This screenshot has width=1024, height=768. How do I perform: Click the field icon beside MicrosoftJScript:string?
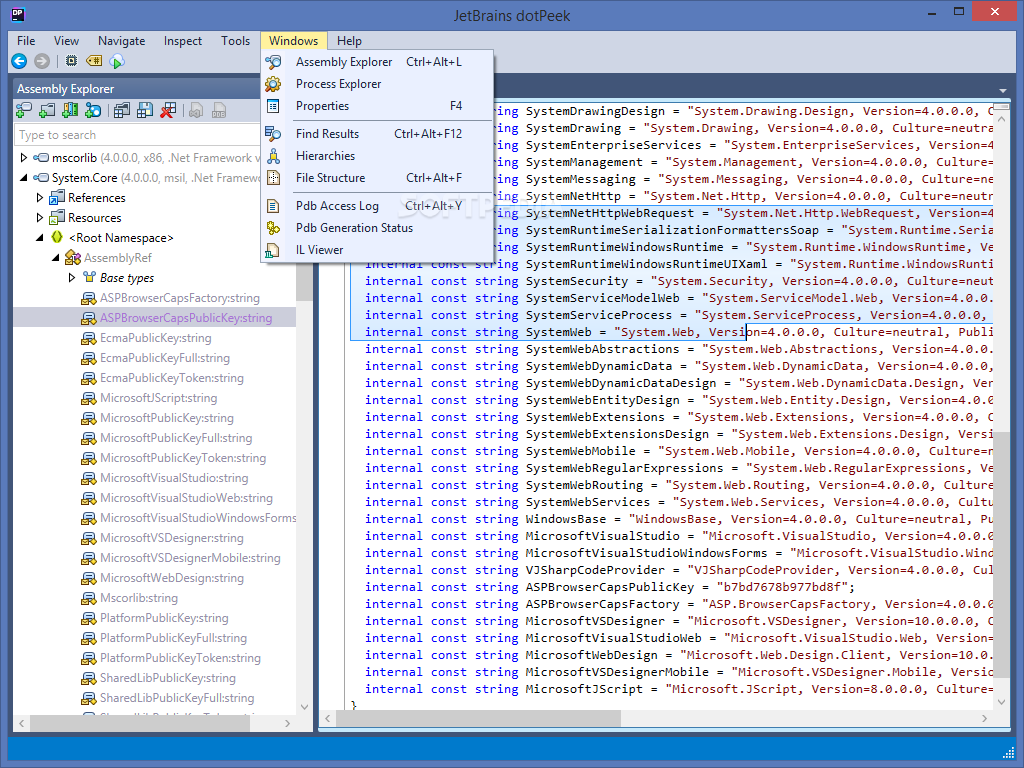pyautogui.click(x=89, y=398)
